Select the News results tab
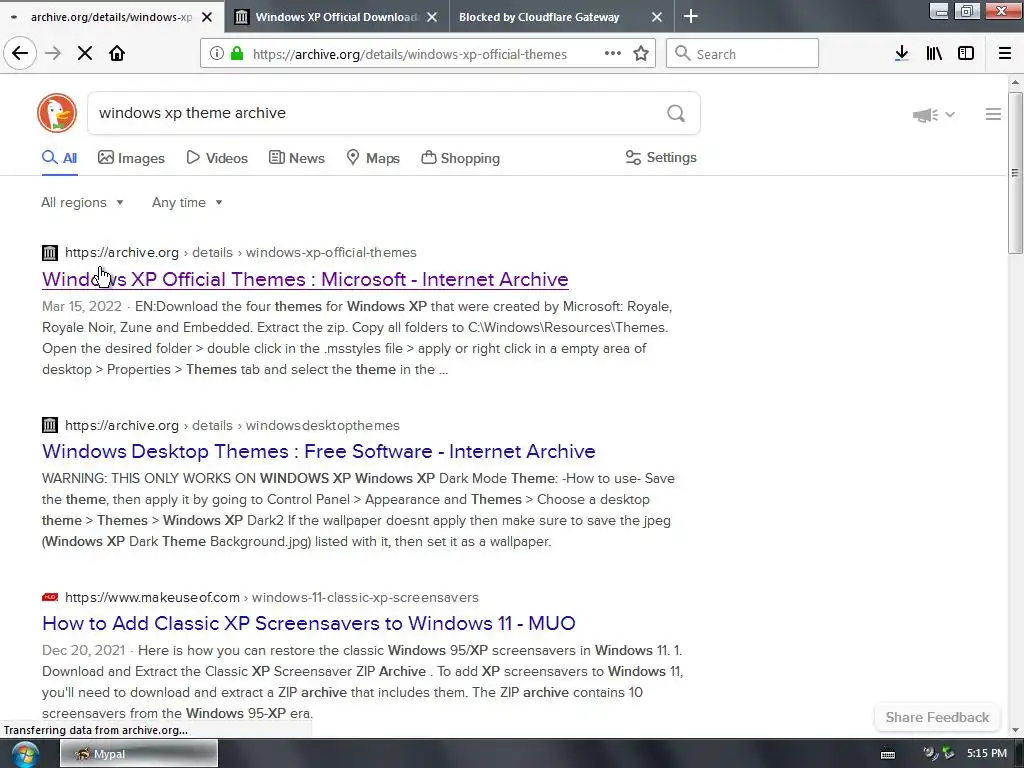This screenshot has width=1024, height=768. pyautogui.click(x=296, y=158)
